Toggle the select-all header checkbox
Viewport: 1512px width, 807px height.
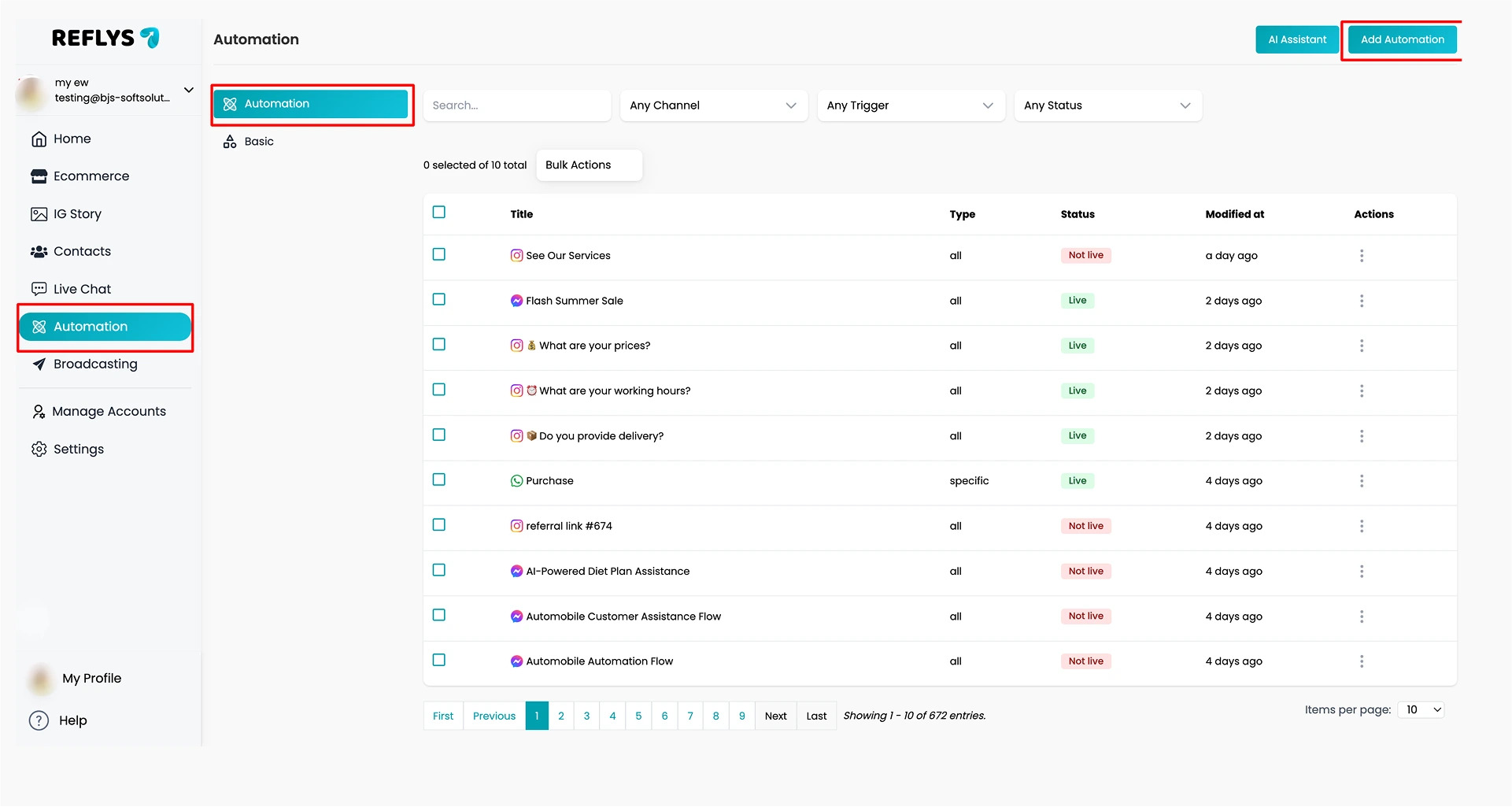(439, 212)
